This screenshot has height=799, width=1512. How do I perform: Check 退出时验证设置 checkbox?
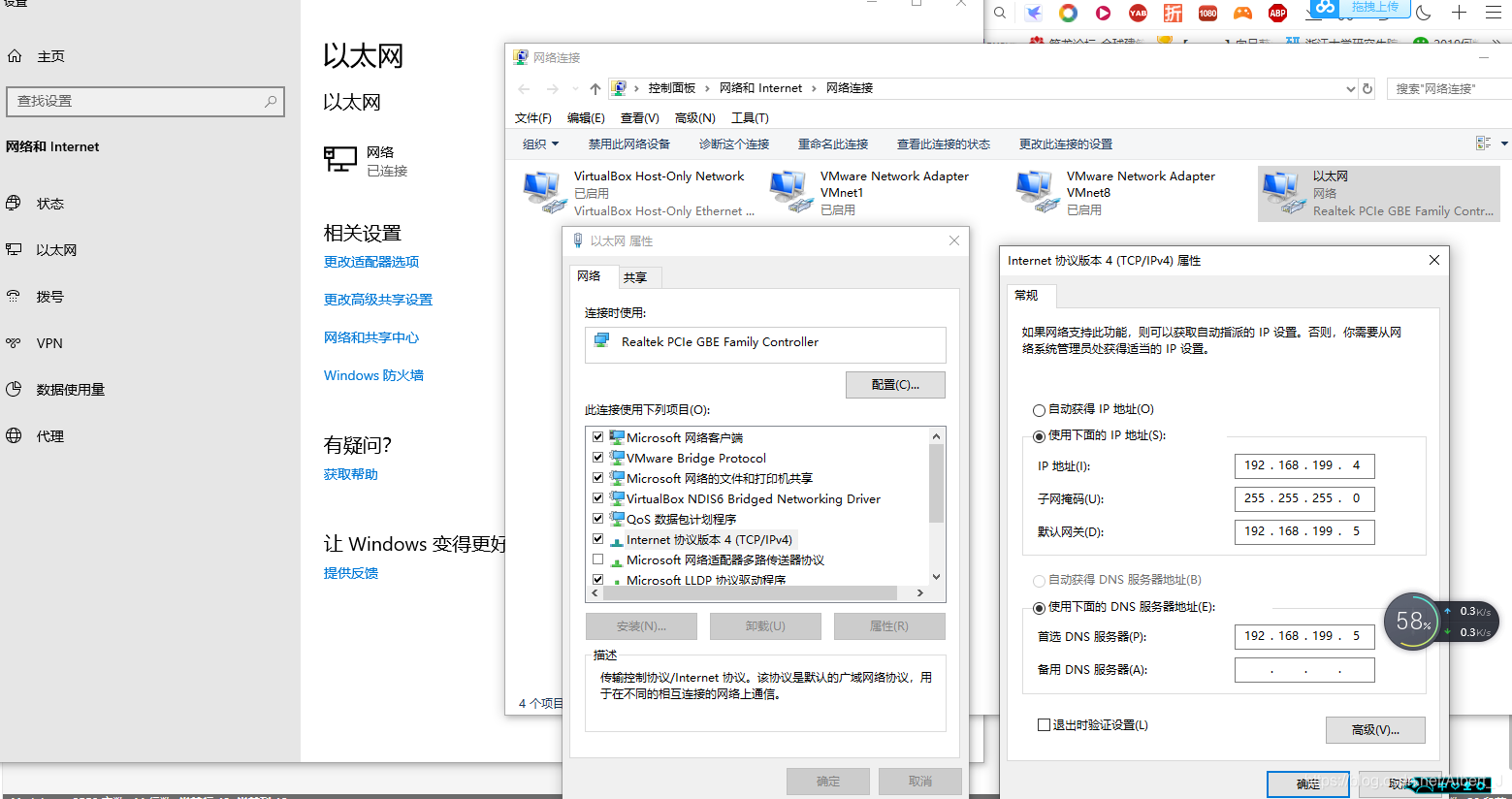tap(1045, 725)
